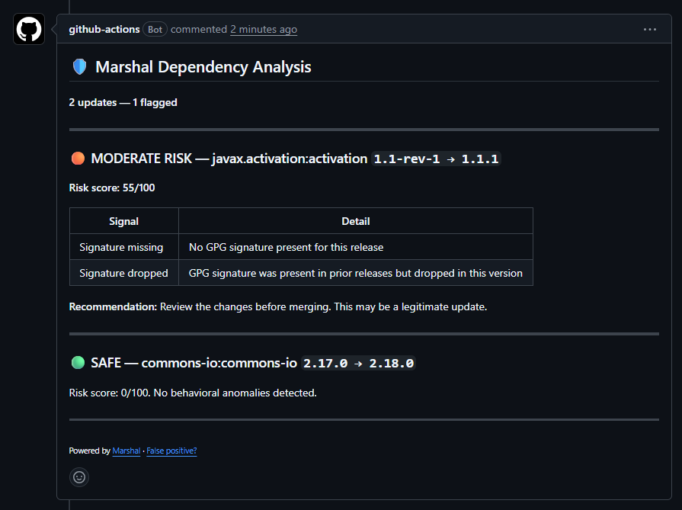The width and height of the screenshot is (682, 510).
Task: Click the 'Signal' table column header
Action: [x=124, y=221]
